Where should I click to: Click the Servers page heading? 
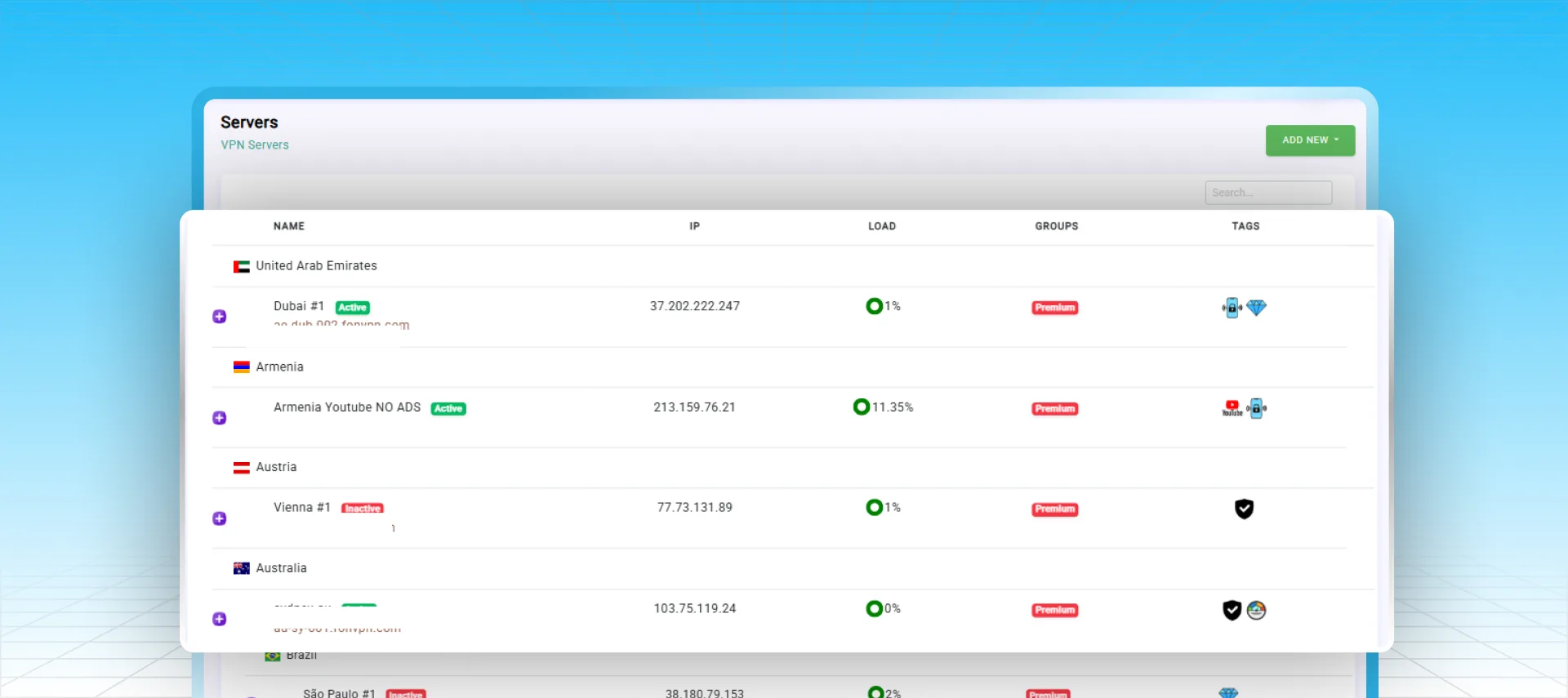point(249,122)
